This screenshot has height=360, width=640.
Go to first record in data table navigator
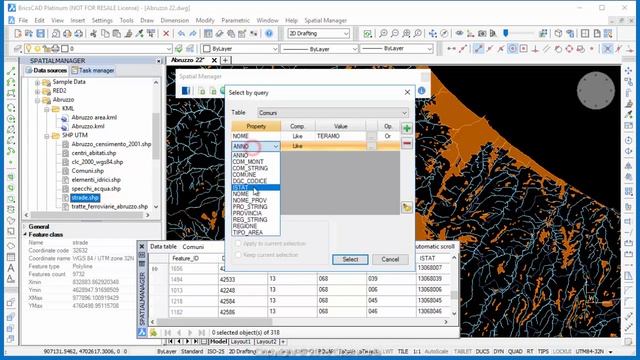point(168,333)
